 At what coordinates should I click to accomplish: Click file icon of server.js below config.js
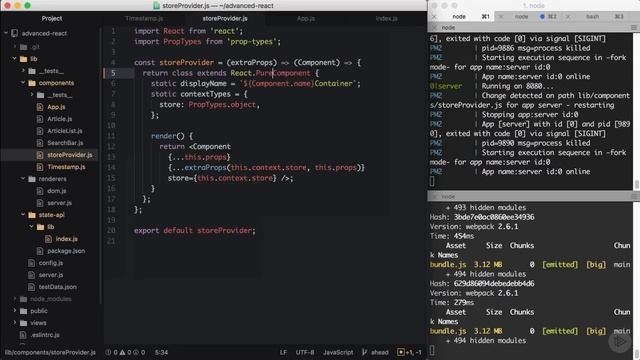pos(31,275)
